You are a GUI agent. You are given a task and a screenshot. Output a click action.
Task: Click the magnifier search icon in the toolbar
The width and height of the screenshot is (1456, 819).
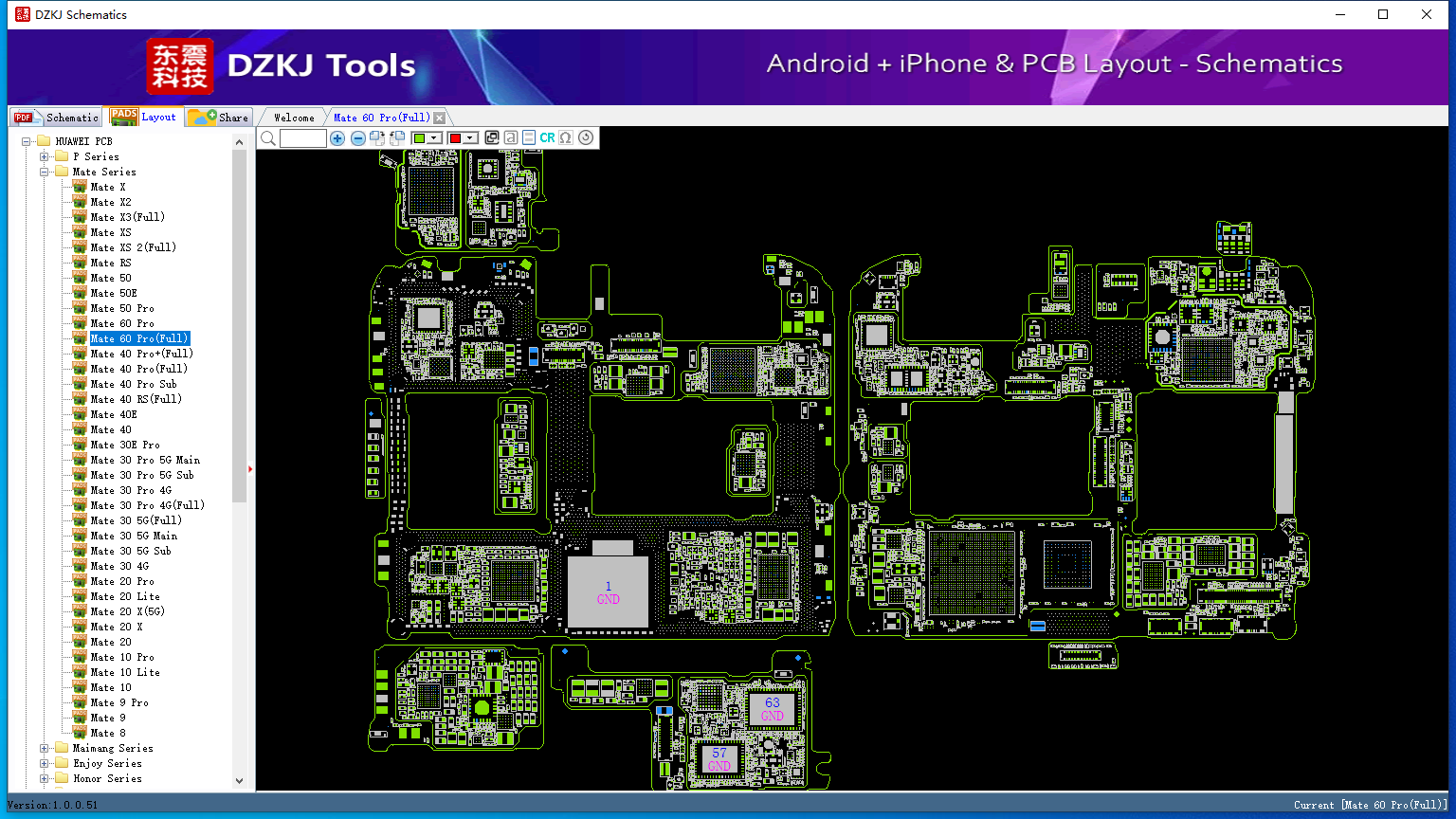pyautogui.click(x=268, y=138)
